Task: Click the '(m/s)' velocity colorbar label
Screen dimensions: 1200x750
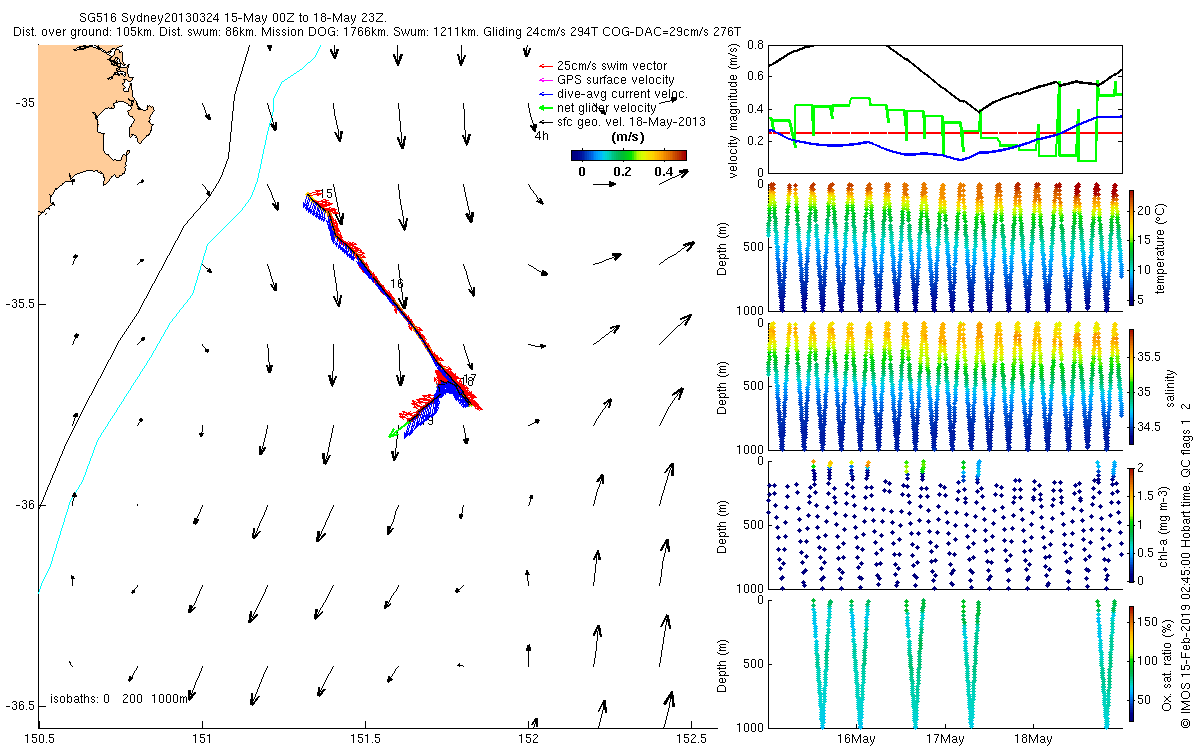Action: coord(627,136)
